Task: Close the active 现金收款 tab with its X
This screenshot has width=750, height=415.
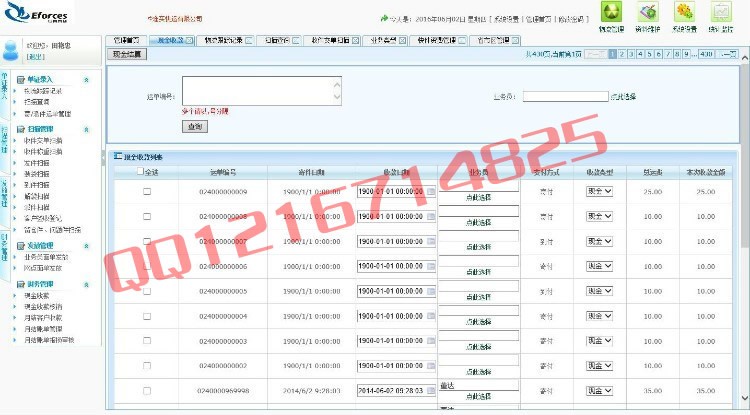Action: pyautogui.click(x=189, y=41)
